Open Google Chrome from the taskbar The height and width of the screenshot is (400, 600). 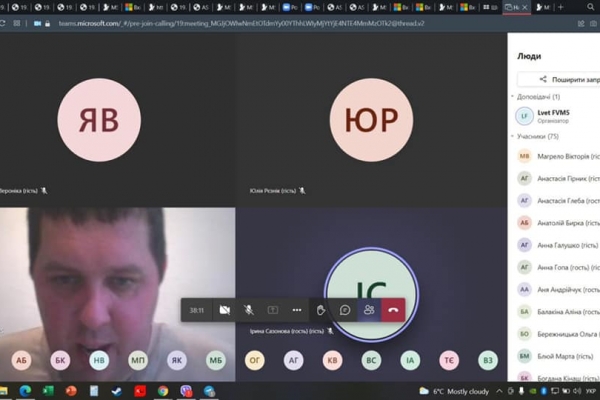pos(163,391)
